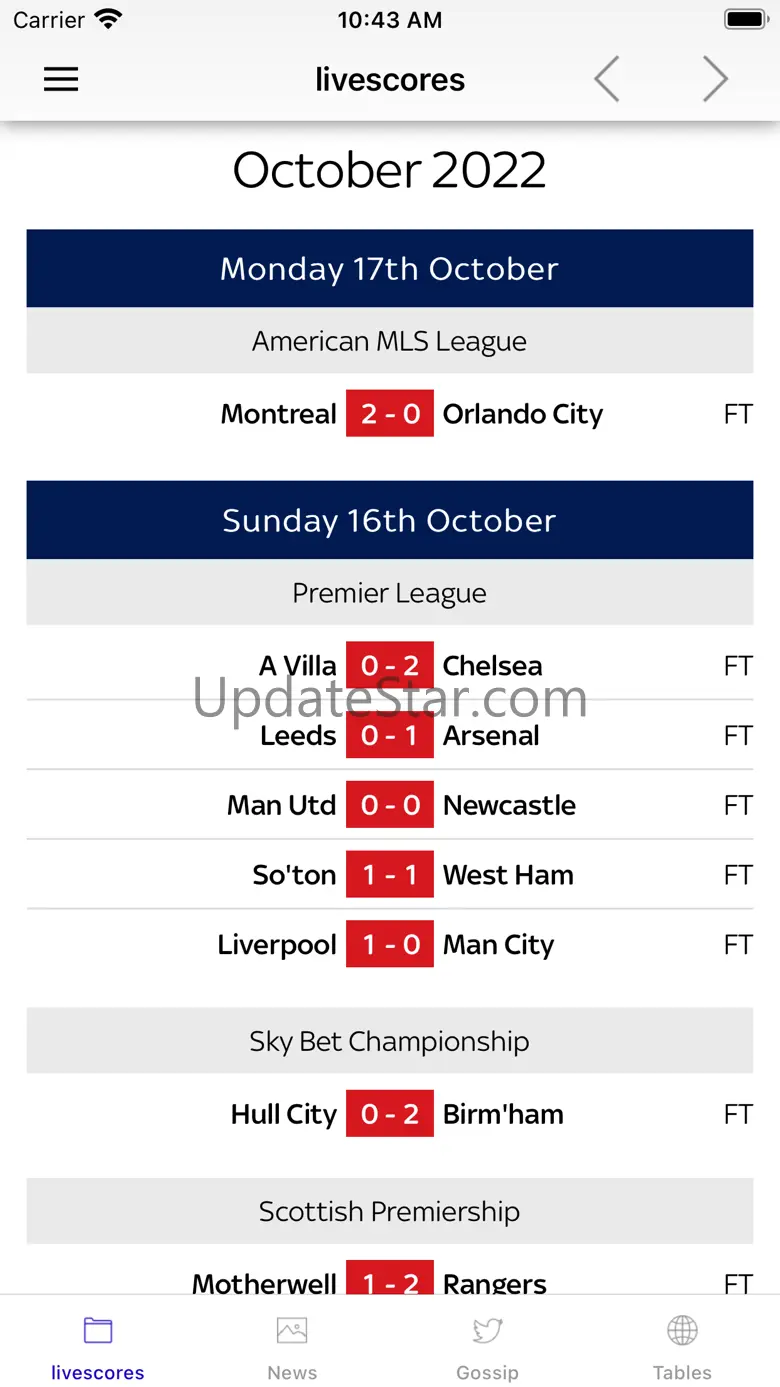This screenshot has width=780, height=1387.
Task: Open the News picture icon tab
Action: 292,1330
